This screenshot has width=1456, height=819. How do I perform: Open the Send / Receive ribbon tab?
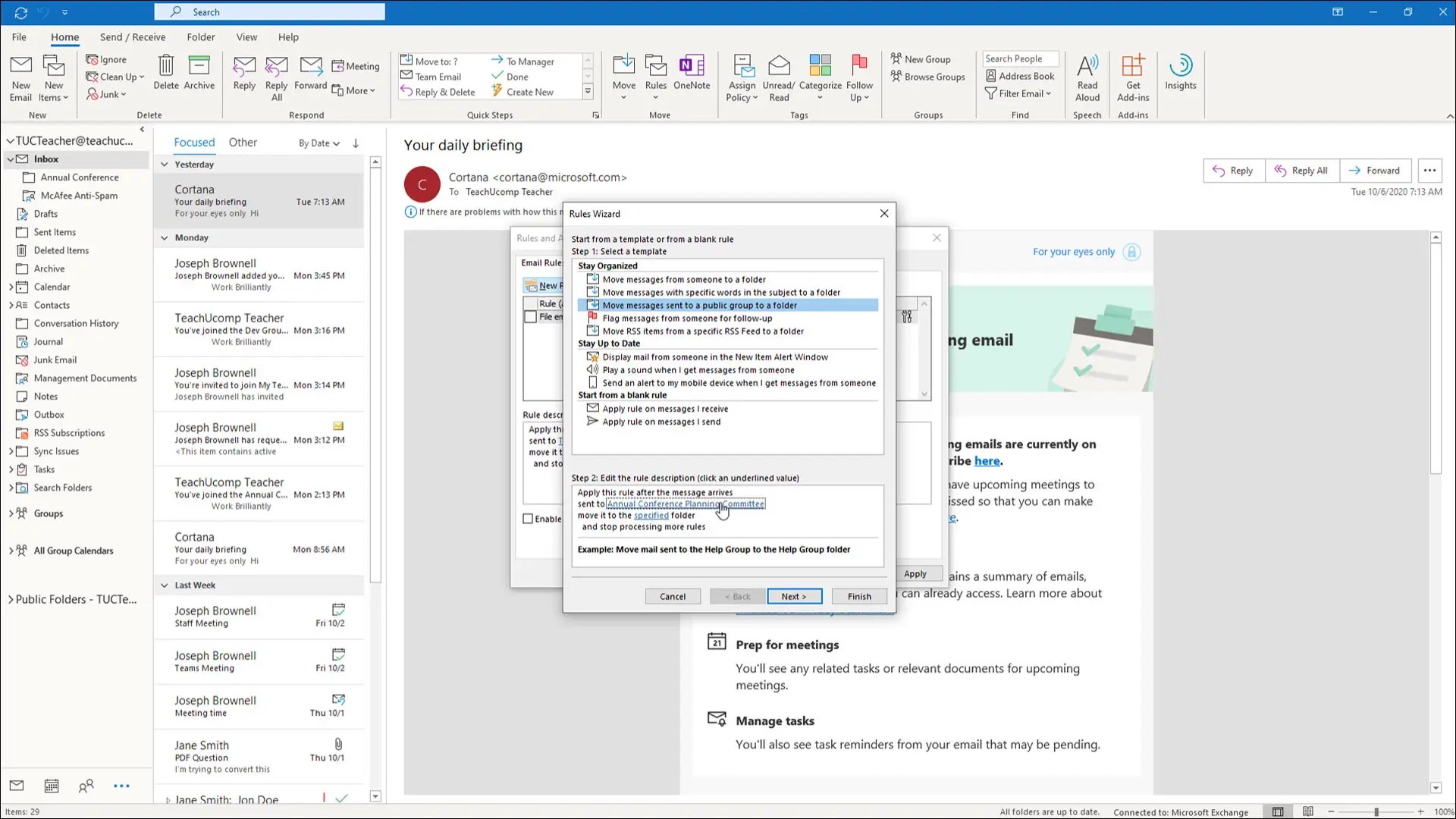(133, 37)
